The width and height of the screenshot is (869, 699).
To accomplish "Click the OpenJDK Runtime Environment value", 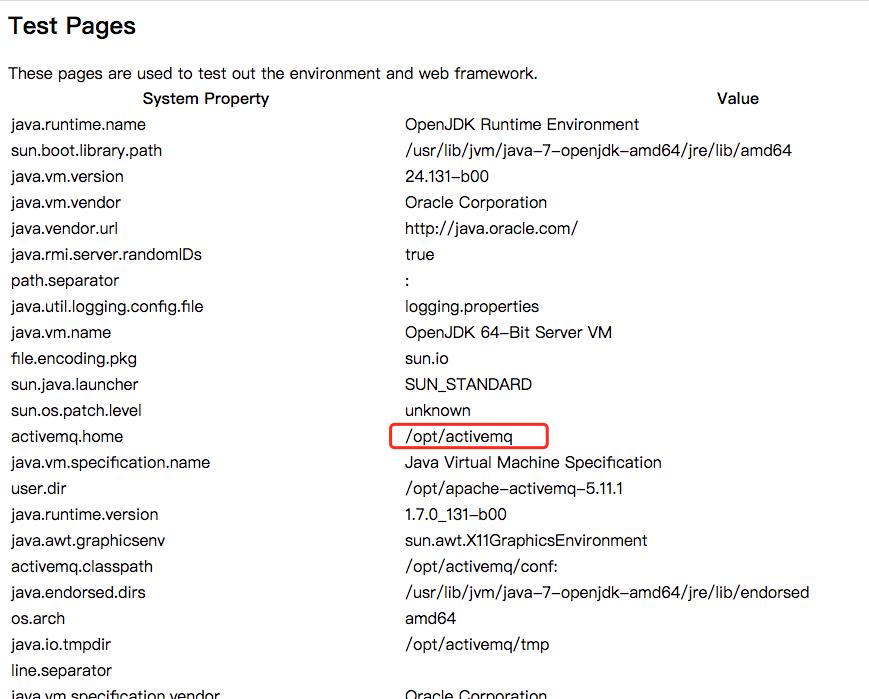I will (x=521, y=124).
